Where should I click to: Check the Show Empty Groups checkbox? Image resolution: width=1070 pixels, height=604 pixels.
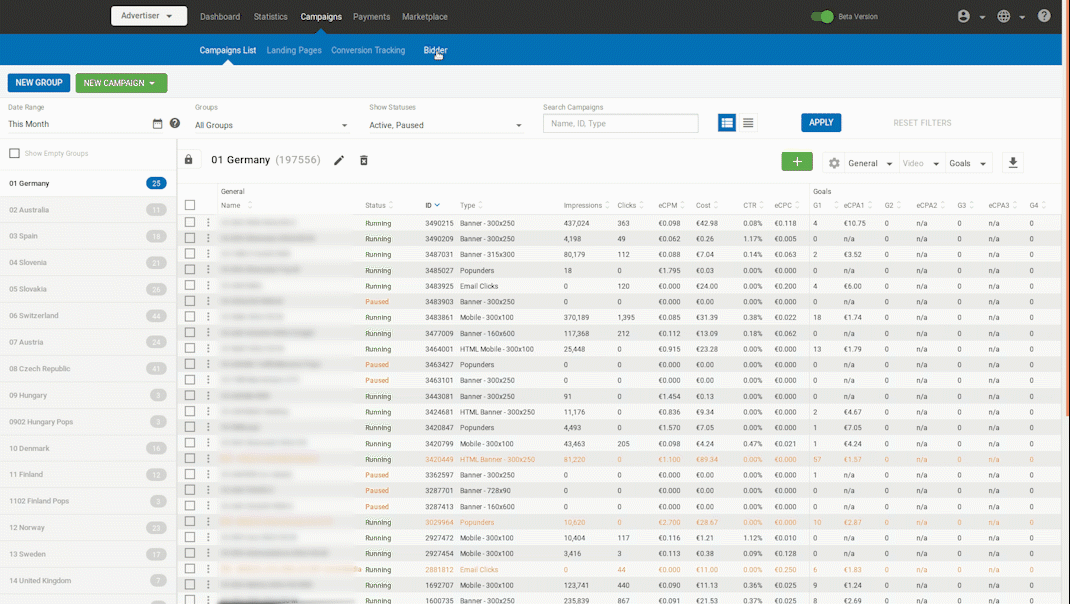coord(14,153)
